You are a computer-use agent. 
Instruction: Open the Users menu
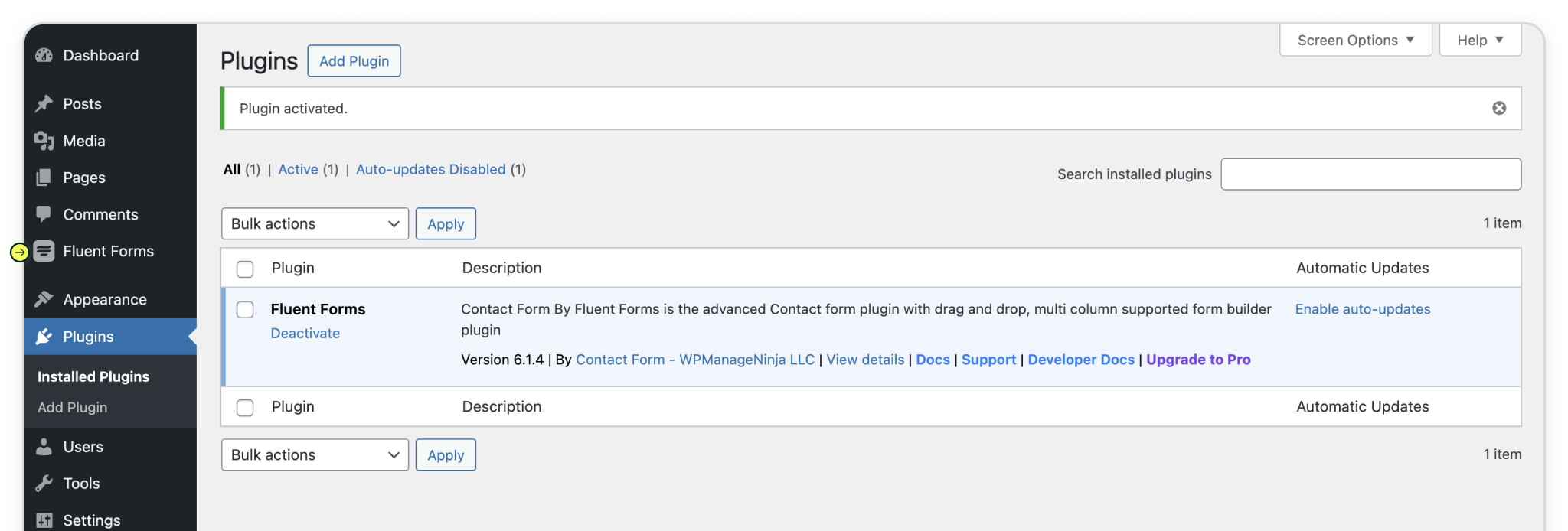coord(83,447)
